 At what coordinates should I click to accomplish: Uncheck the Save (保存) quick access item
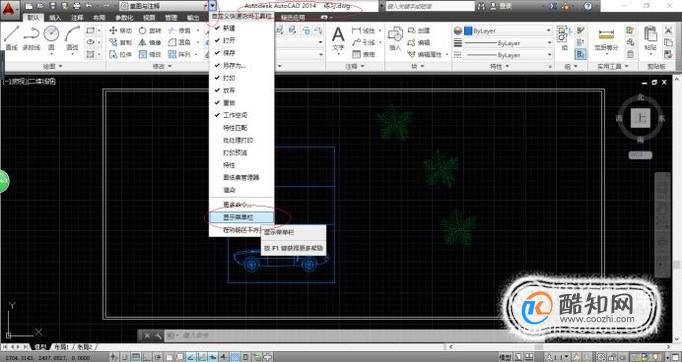point(241,53)
